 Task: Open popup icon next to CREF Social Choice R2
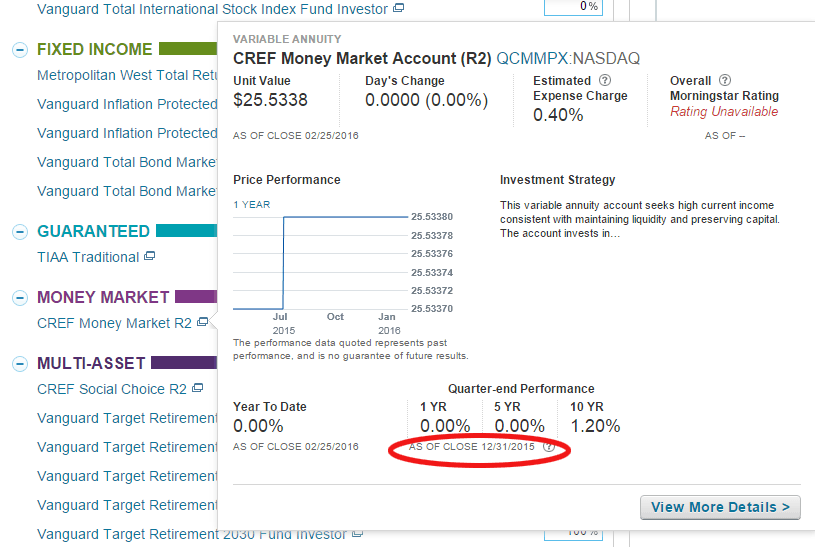click(x=198, y=388)
